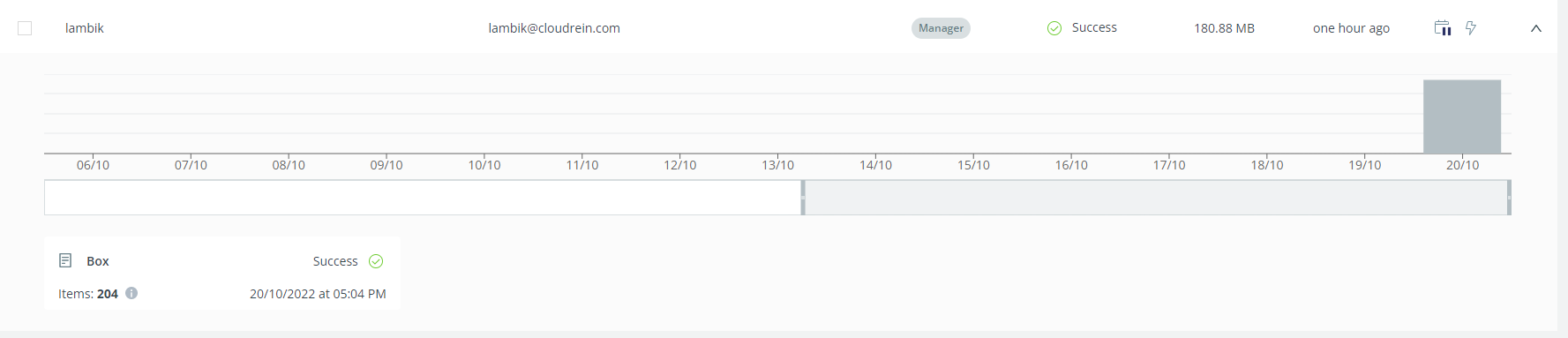Select the 13/10 date marker

pos(778,165)
